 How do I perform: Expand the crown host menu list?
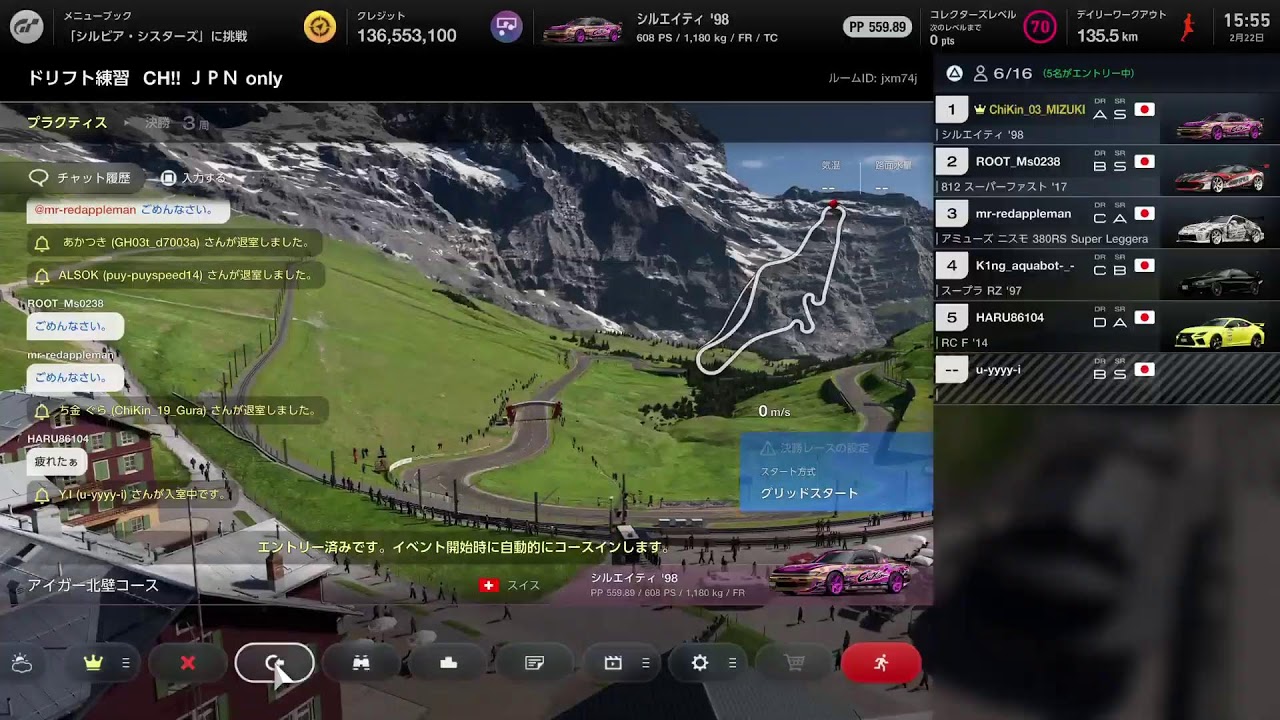coord(126,663)
